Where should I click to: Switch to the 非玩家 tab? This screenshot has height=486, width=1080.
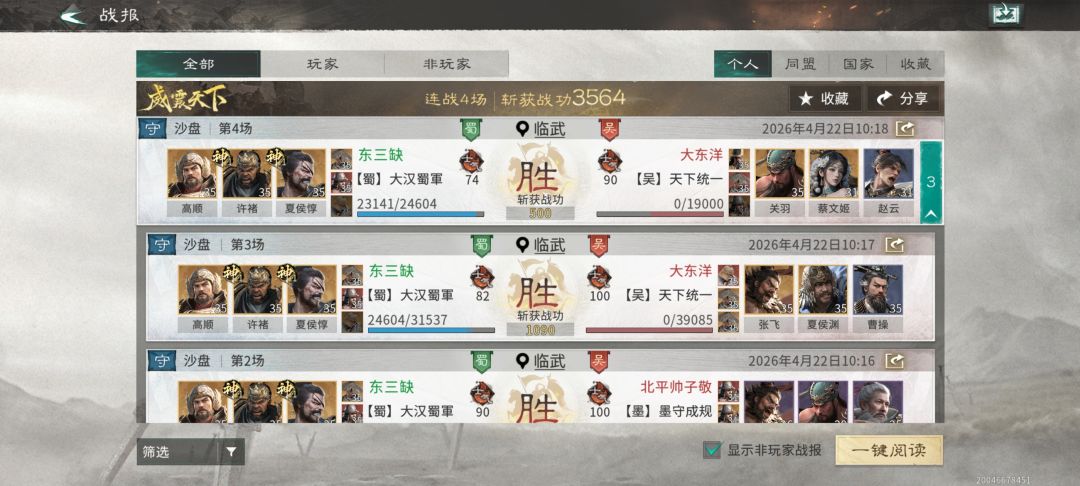point(446,64)
